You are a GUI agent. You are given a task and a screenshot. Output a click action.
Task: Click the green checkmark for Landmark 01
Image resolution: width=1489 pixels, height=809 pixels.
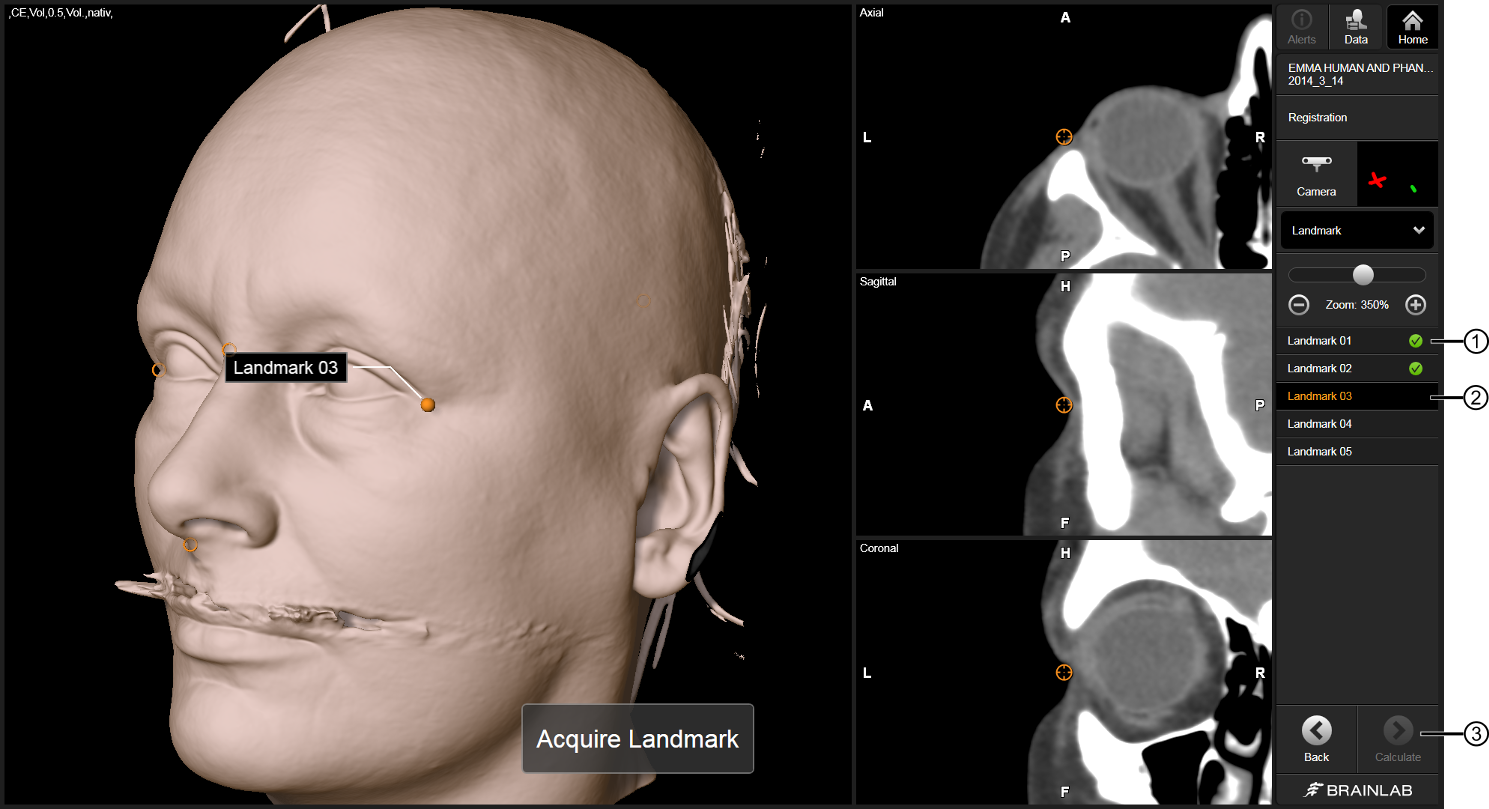[1415, 341]
